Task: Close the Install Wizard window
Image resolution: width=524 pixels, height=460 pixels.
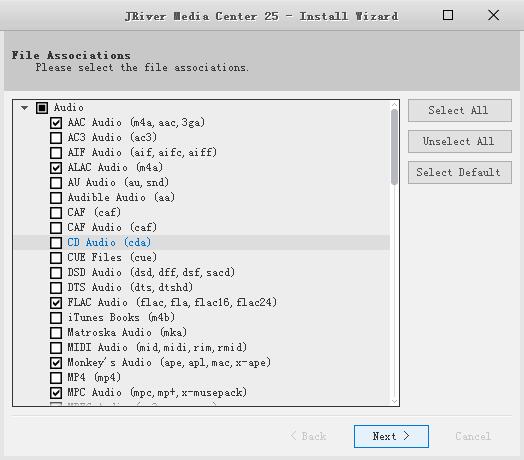Action: tap(493, 15)
